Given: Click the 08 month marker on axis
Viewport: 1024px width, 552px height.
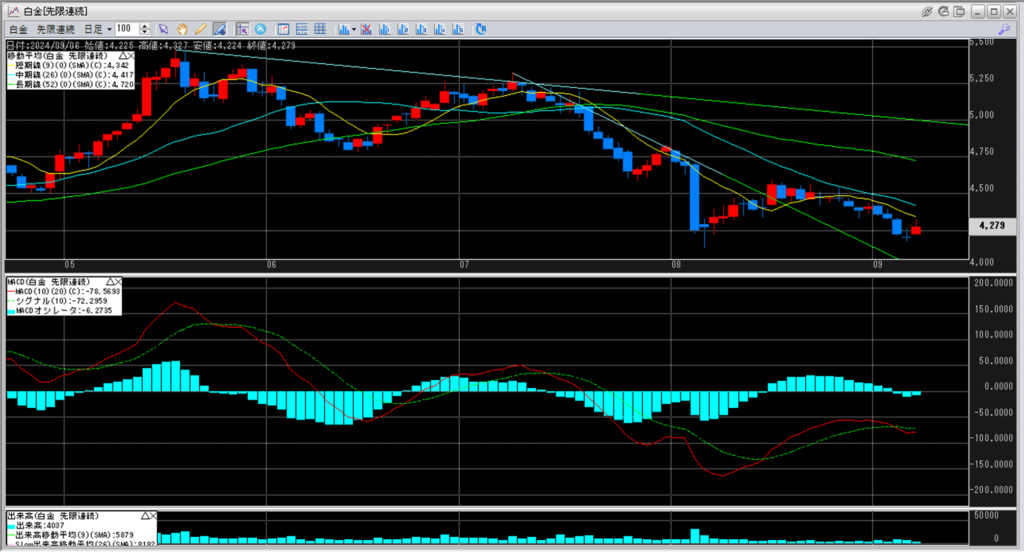Looking at the screenshot, I should pyautogui.click(x=675, y=265).
